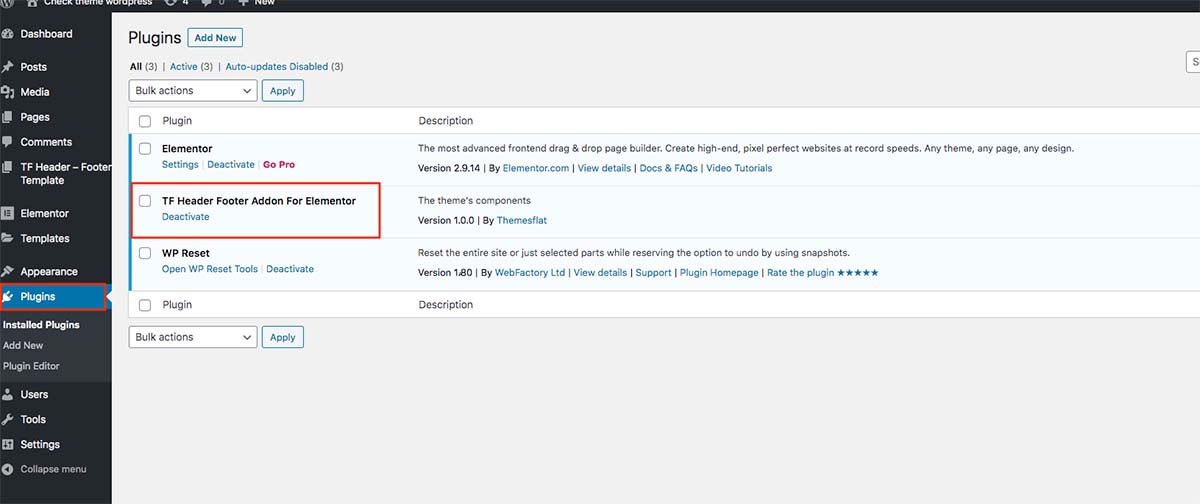Click the TF Header Footer Template icon
This screenshot has height=504, width=1200.
8,167
